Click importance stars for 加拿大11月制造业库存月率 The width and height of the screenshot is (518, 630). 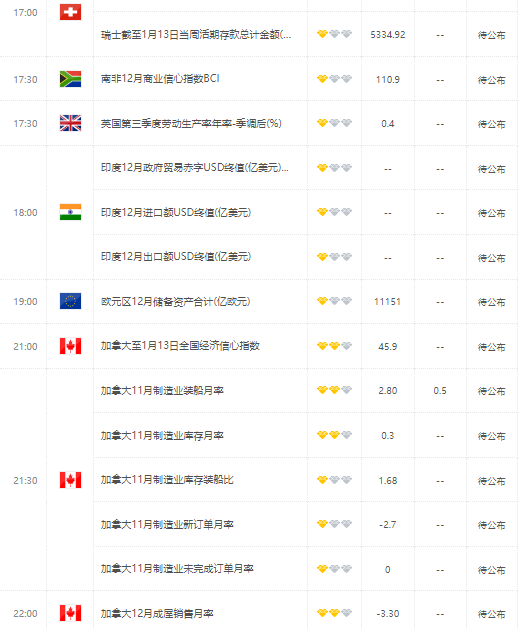coord(334,435)
